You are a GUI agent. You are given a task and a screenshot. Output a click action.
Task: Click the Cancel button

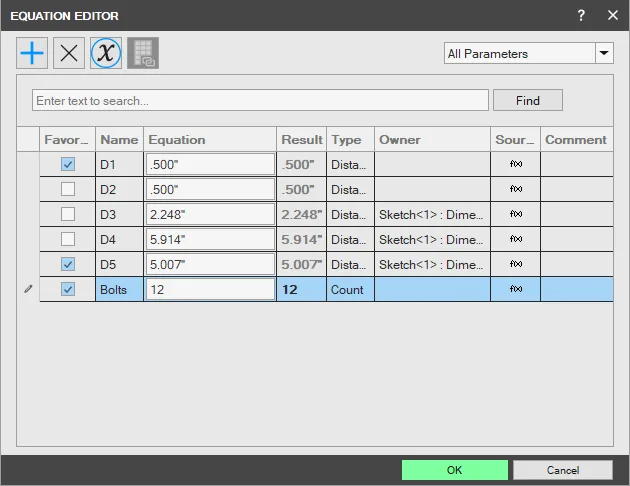click(562, 470)
